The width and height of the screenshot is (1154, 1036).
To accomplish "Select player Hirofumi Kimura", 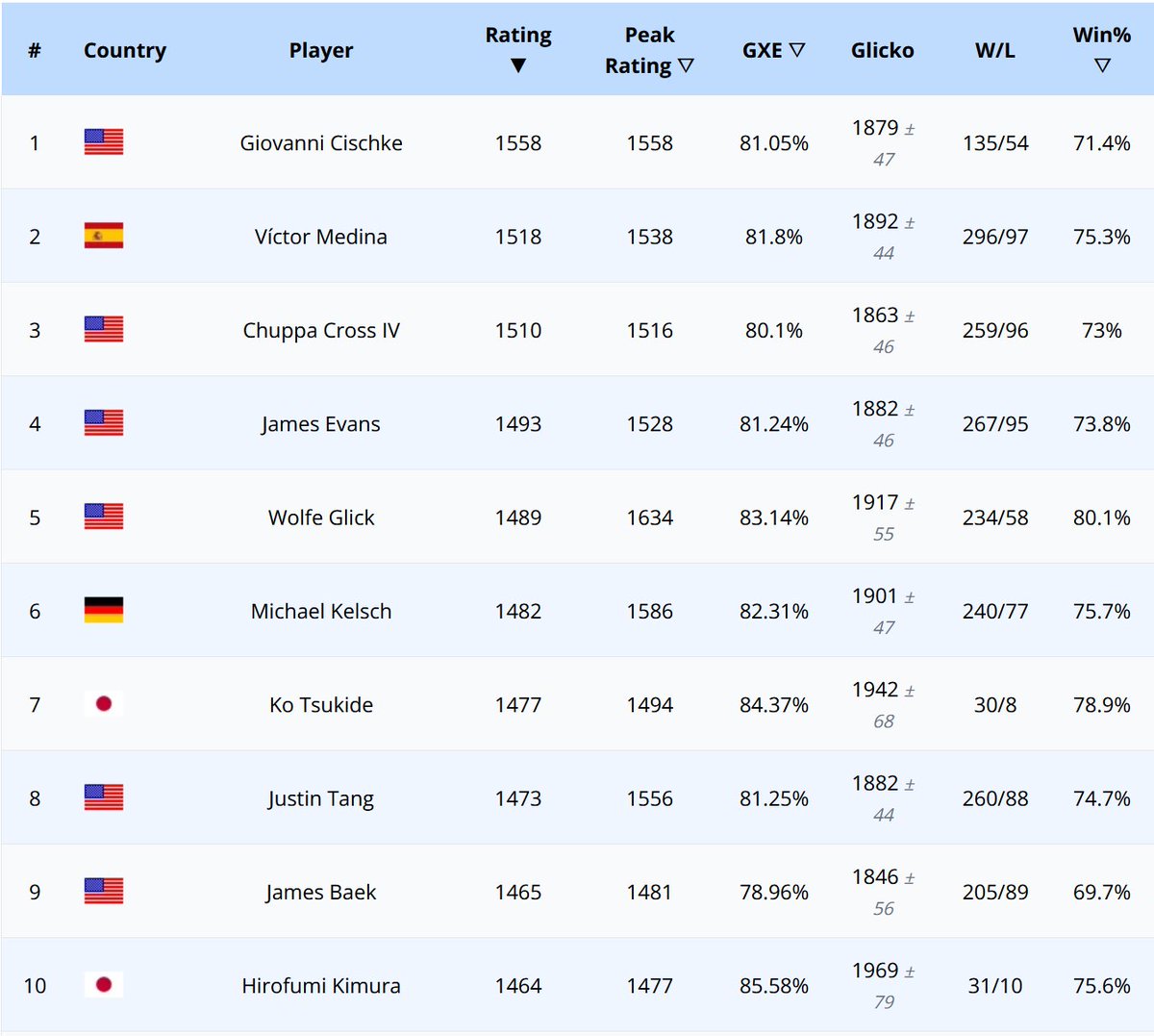I will 321,985.
